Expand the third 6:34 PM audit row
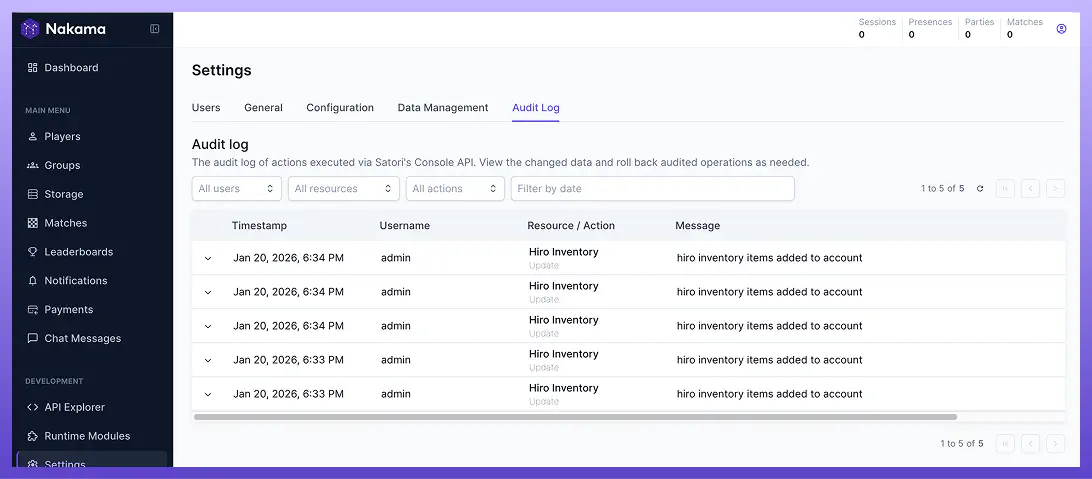1092x479 pixels. 208,327
